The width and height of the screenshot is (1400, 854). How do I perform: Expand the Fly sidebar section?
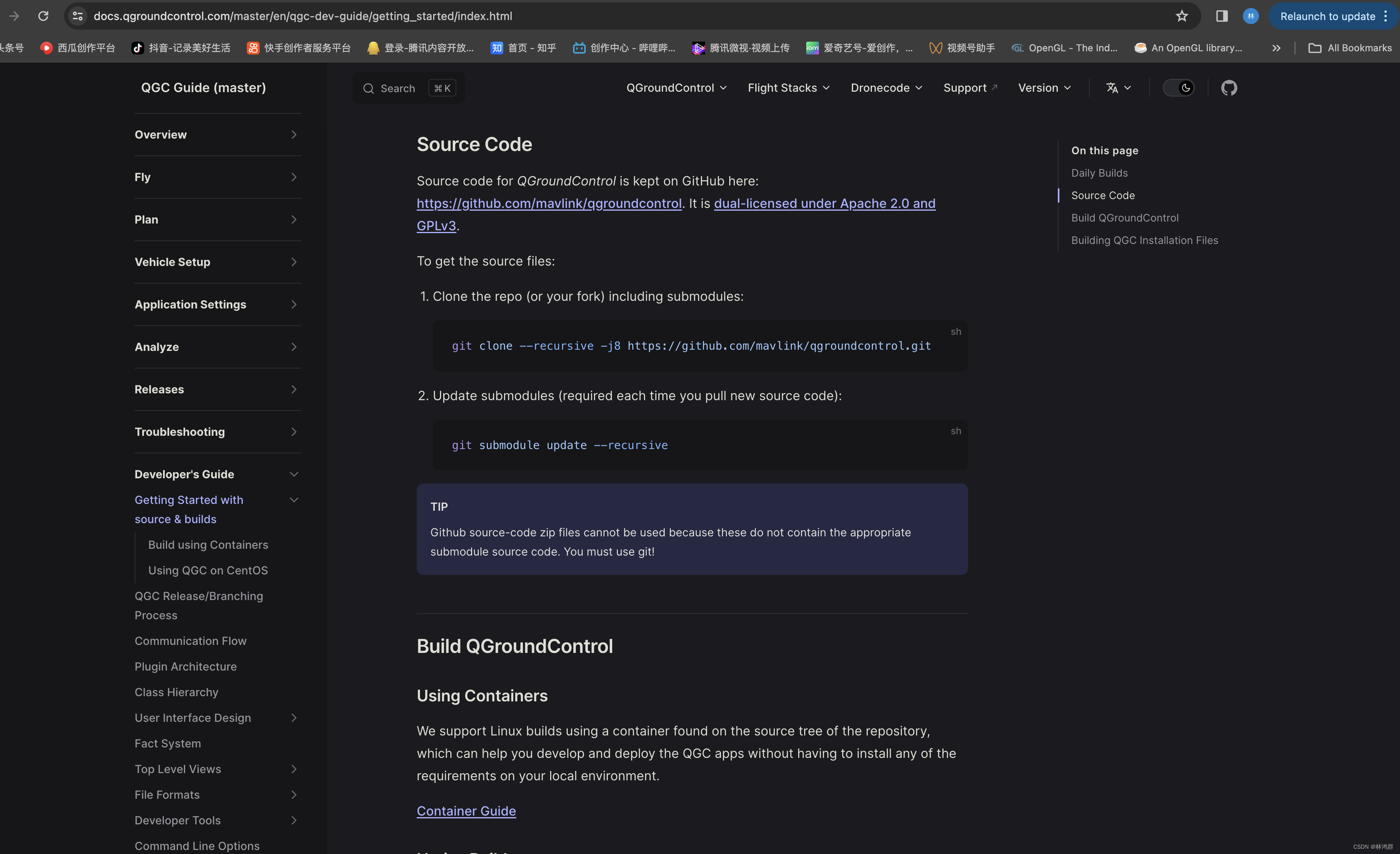click(x=218, y=177)
